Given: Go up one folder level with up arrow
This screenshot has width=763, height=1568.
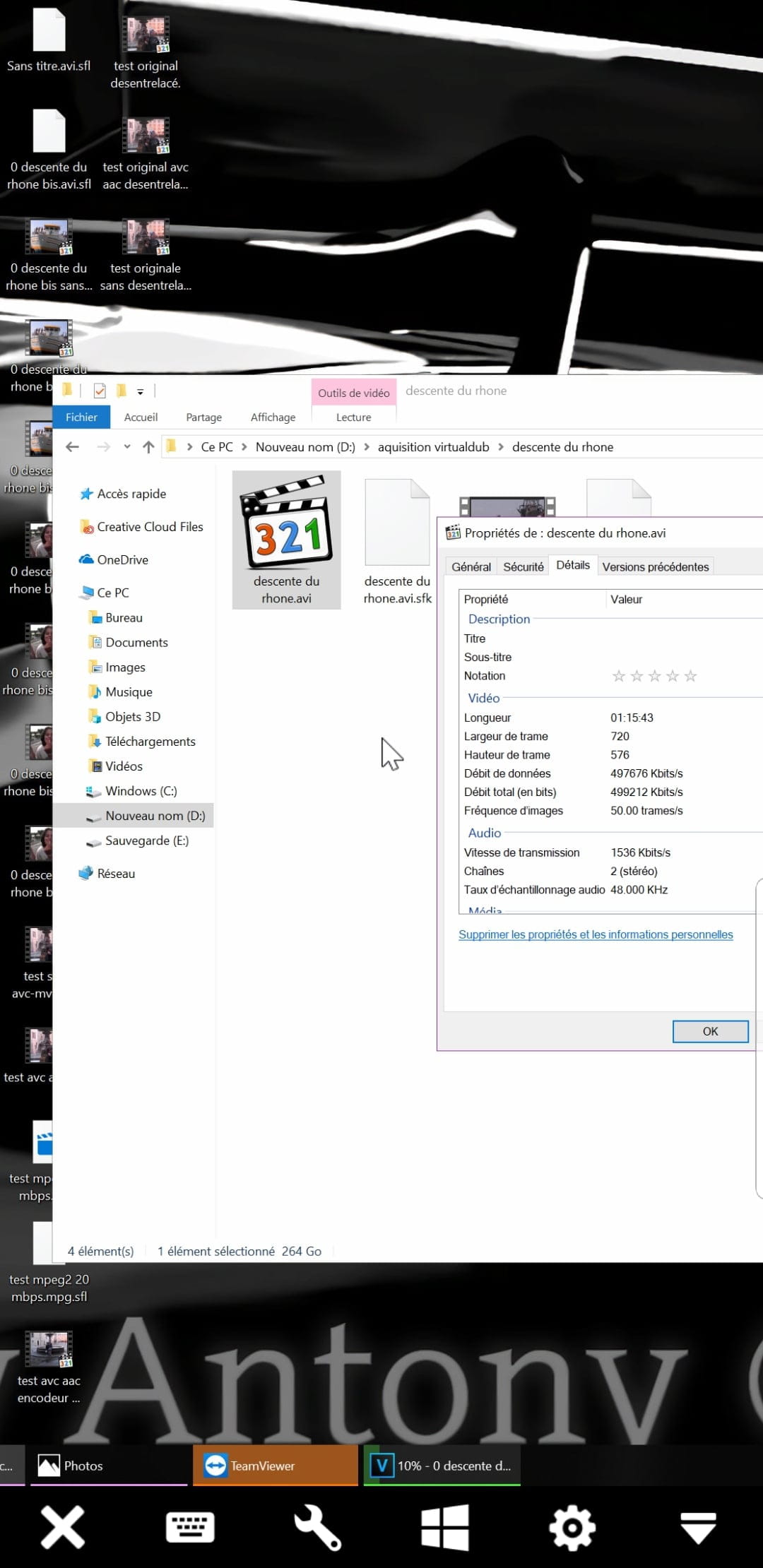Looking at the screenshot, I should [x=148, y=447].
